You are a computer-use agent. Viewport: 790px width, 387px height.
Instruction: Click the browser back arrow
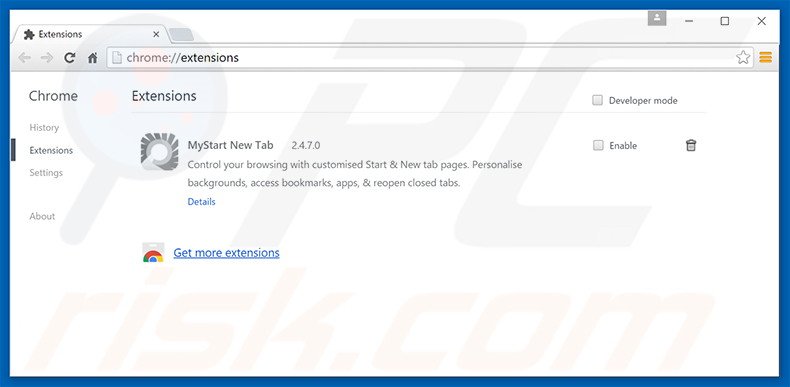click(24, 58)
